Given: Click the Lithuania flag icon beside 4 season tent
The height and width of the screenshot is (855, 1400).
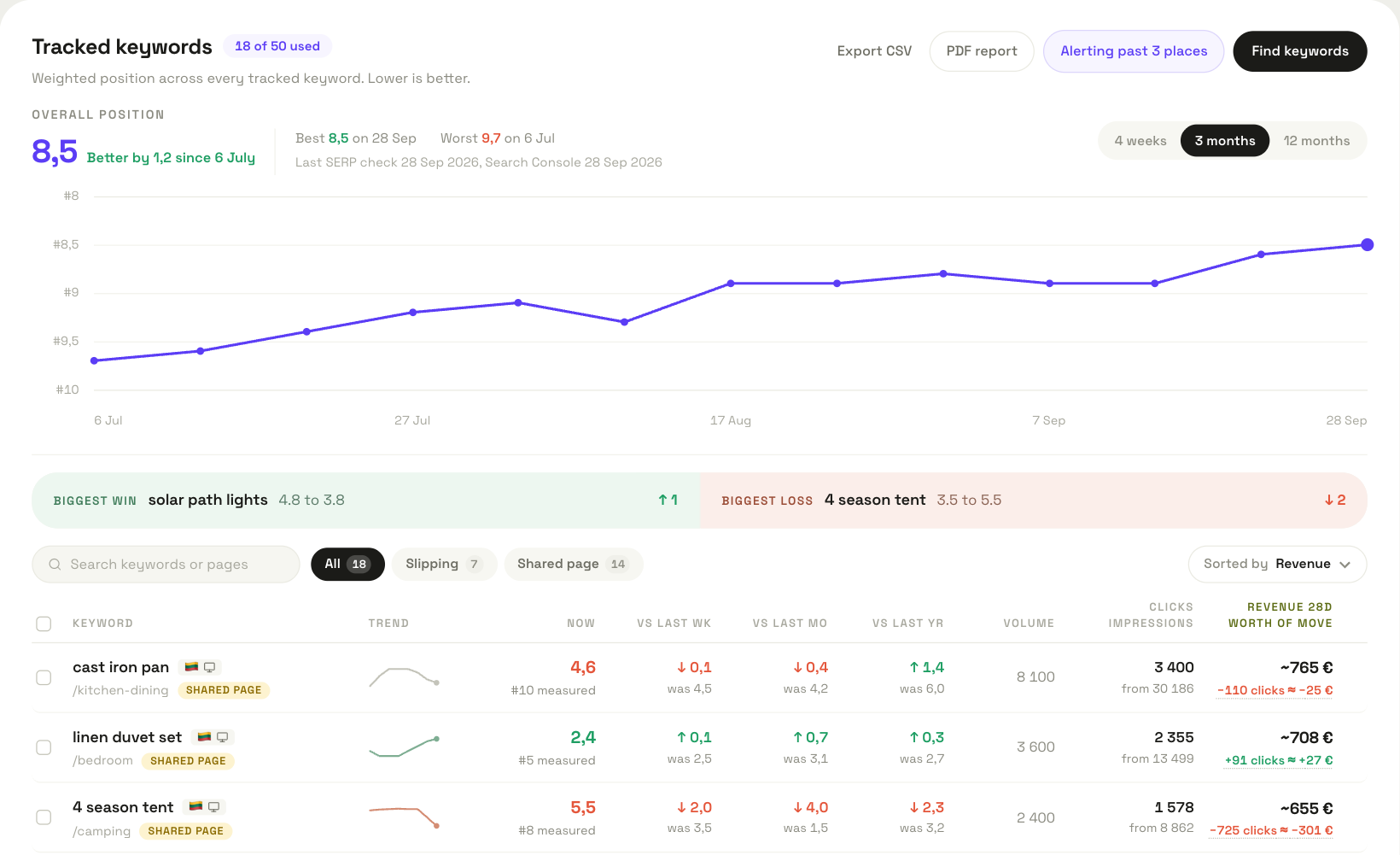Looking at the screenshot, I should pyautogui.click(x=196, y=807).
